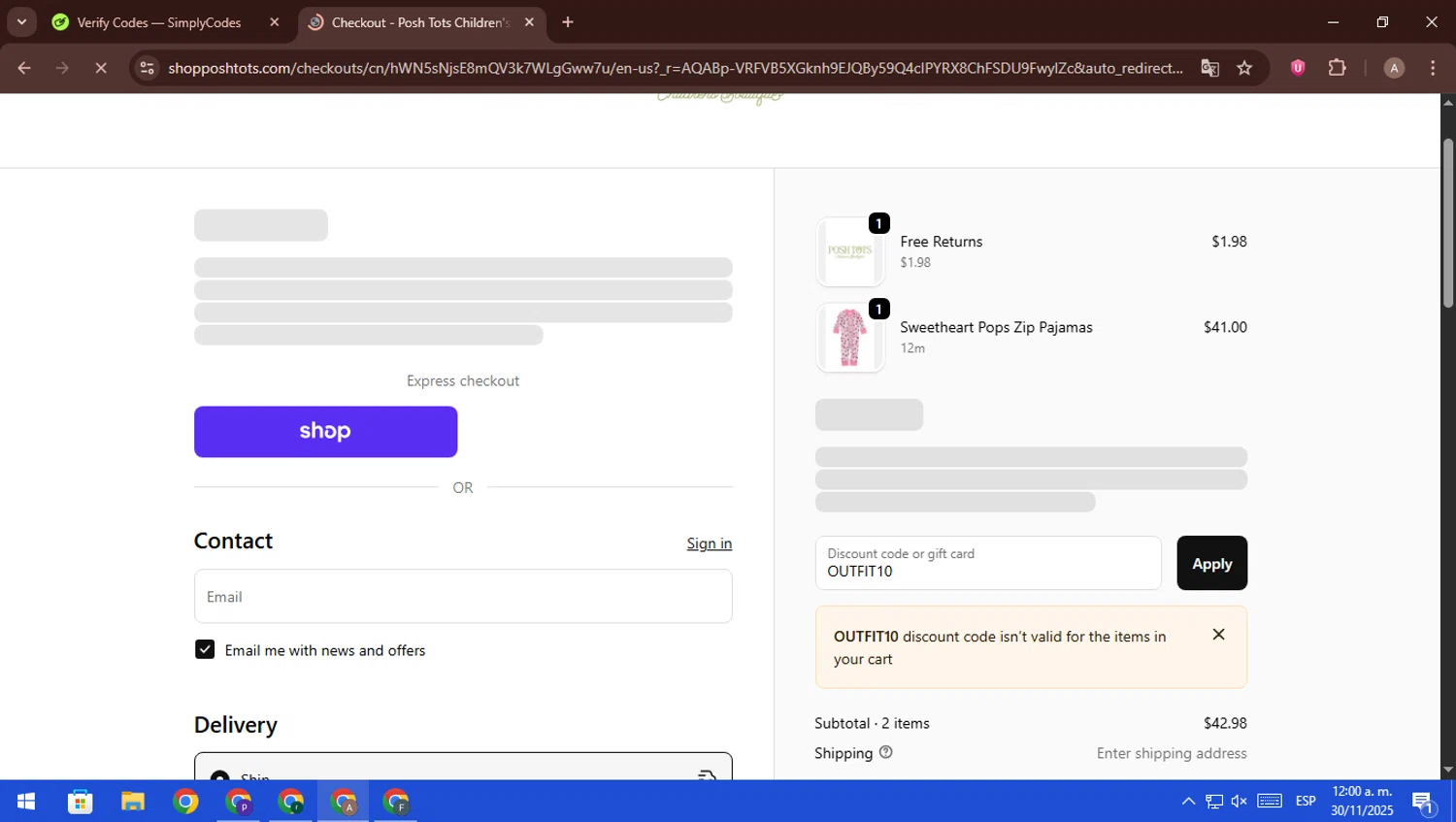The height and width of the screenshot is (822, 1456).
Task: Show hidden system tray icons
Action: pos(1188,801)
